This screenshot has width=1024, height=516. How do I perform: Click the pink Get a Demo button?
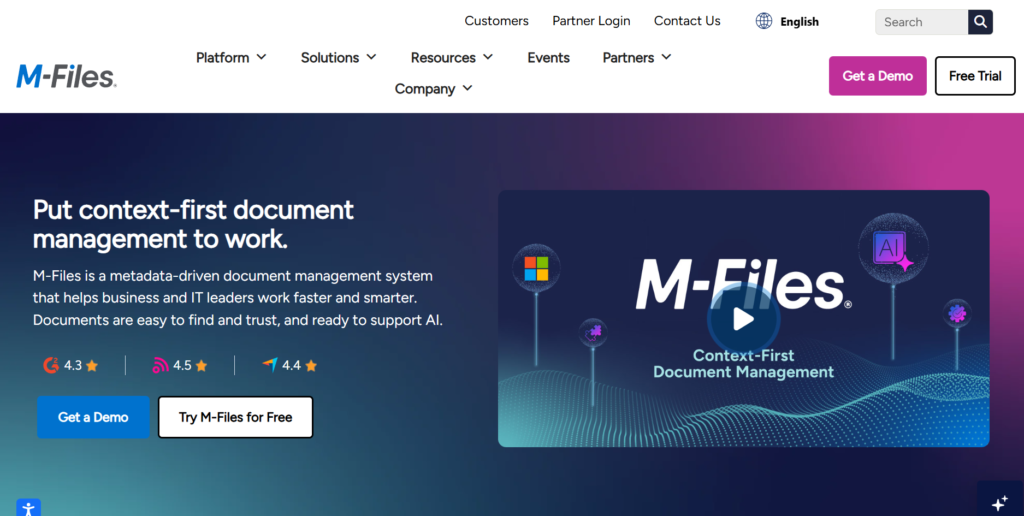(878, 76)
